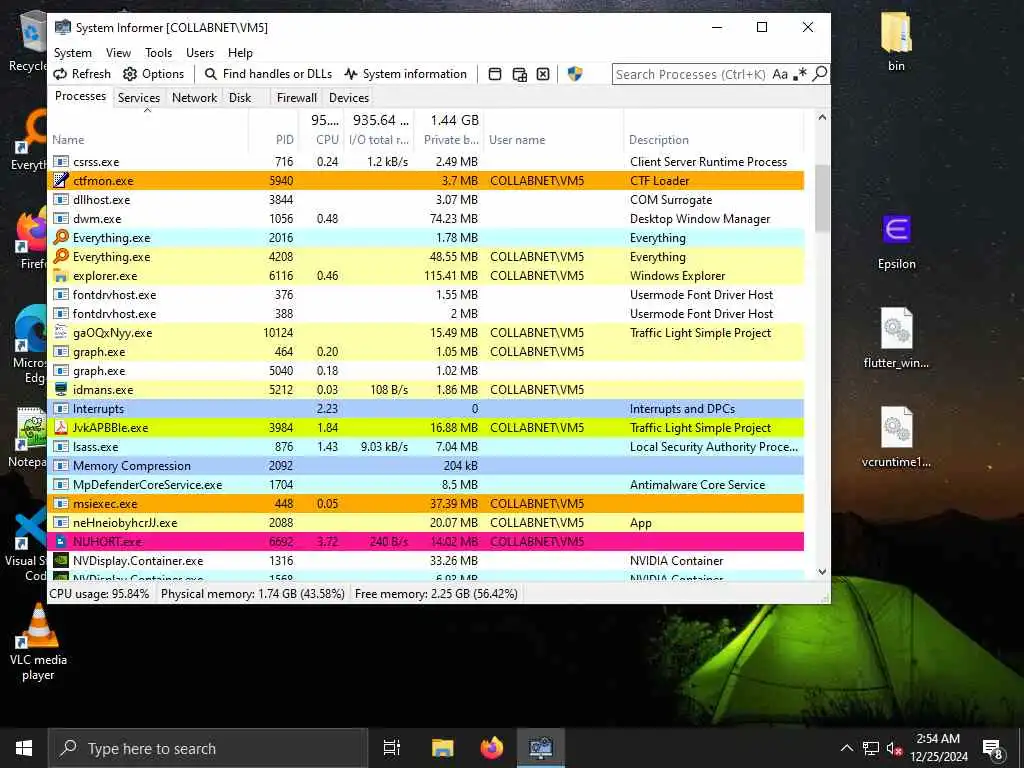Screen dimensions: 1024x768
Task: Select the lsass.exe process row
Action: (x=426, y=447)
